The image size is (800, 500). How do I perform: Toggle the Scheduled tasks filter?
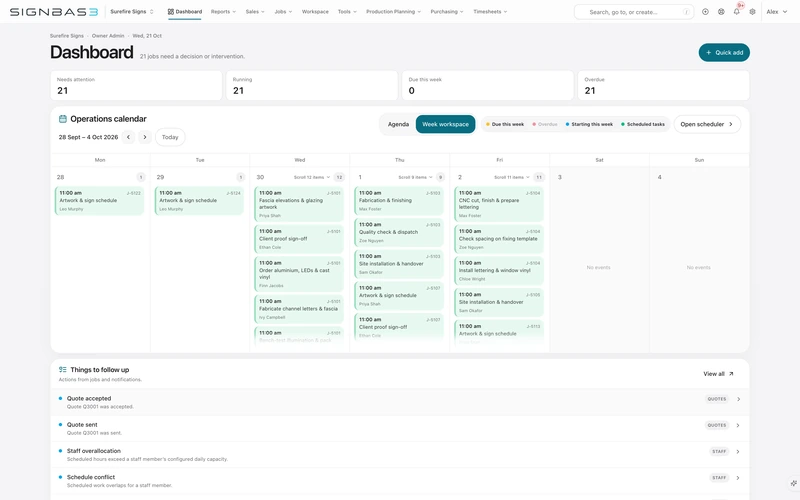(x=643, y=124)
